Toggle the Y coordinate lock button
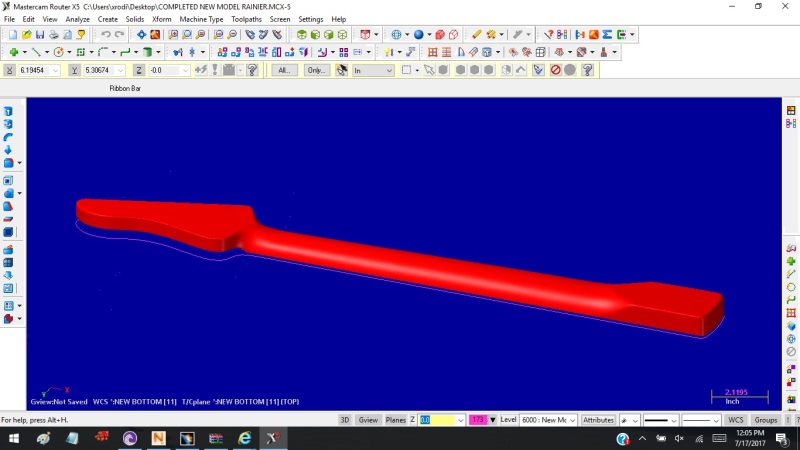This screenshot has width=800, height=450. pyautogui.click(x=74, y=70)
